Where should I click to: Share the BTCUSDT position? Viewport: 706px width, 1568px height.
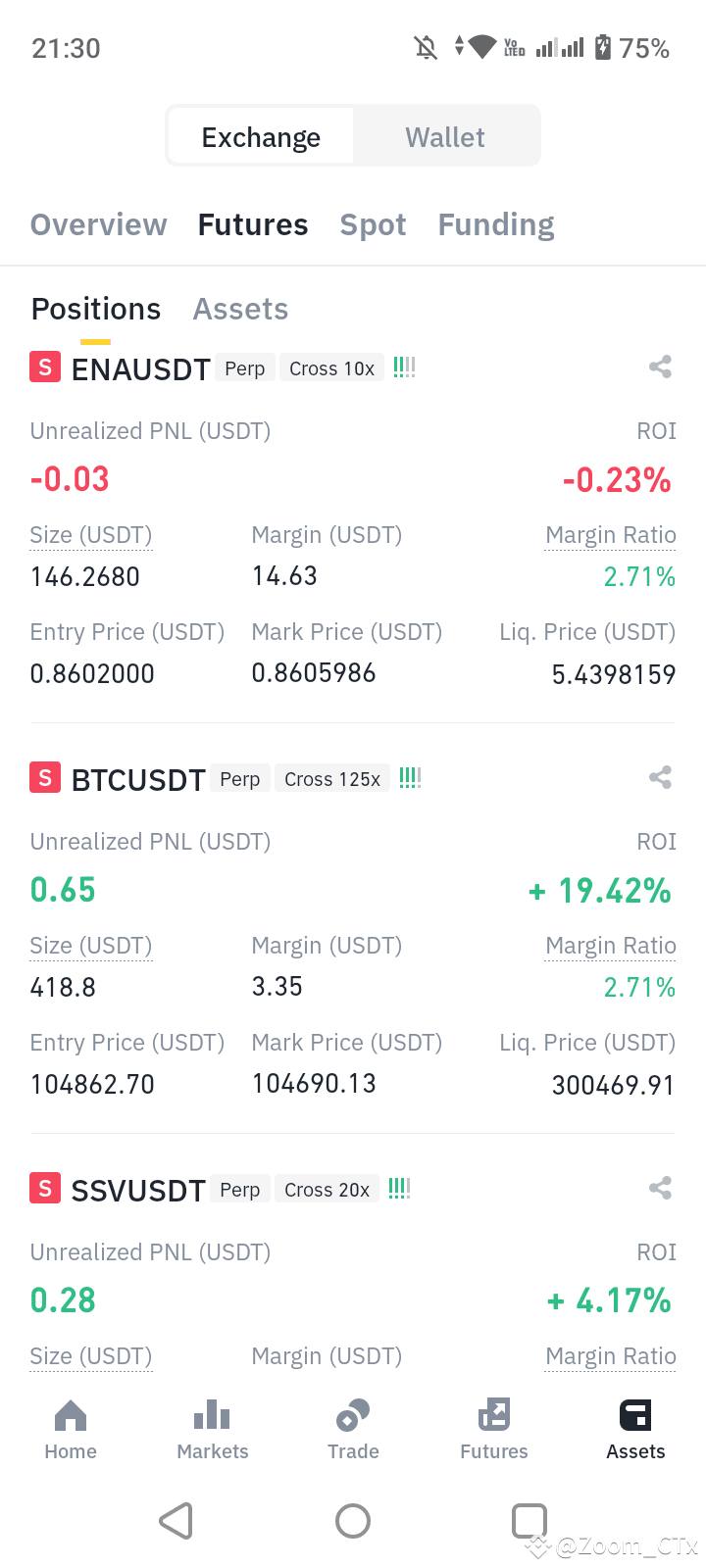(x=660, y=778)
